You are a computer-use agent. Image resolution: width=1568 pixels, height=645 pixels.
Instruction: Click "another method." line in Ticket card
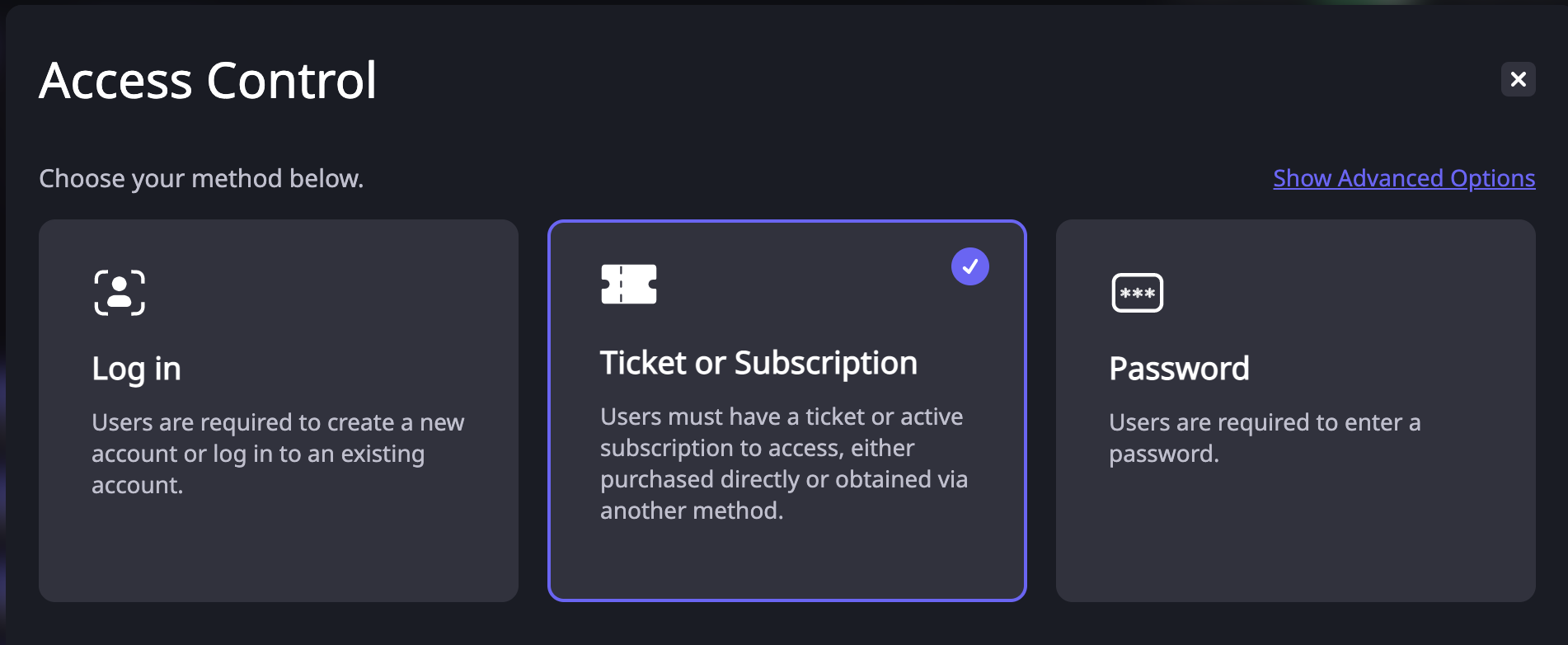point(692,511)
